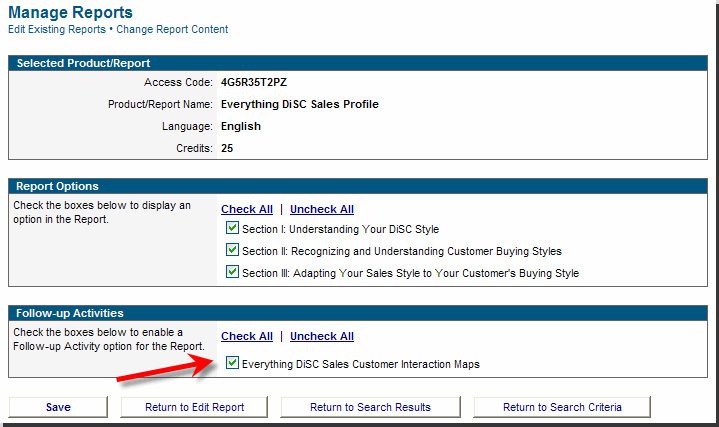Click the Product/Report Name label
Viewport: 719px width, 427px height.
pyautogui.click(x=160, y=105)
